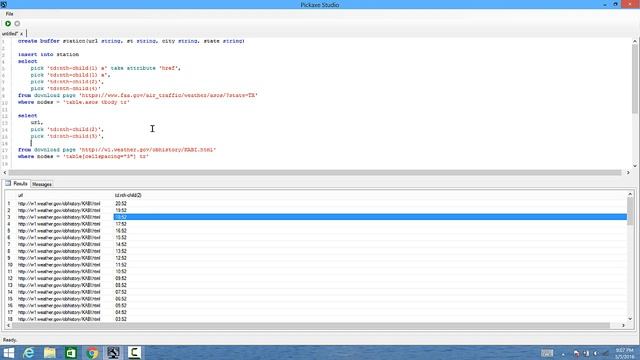The image size is (640, 360).
Task: Click the url cell in result row 10
Action: click(64, 265)
